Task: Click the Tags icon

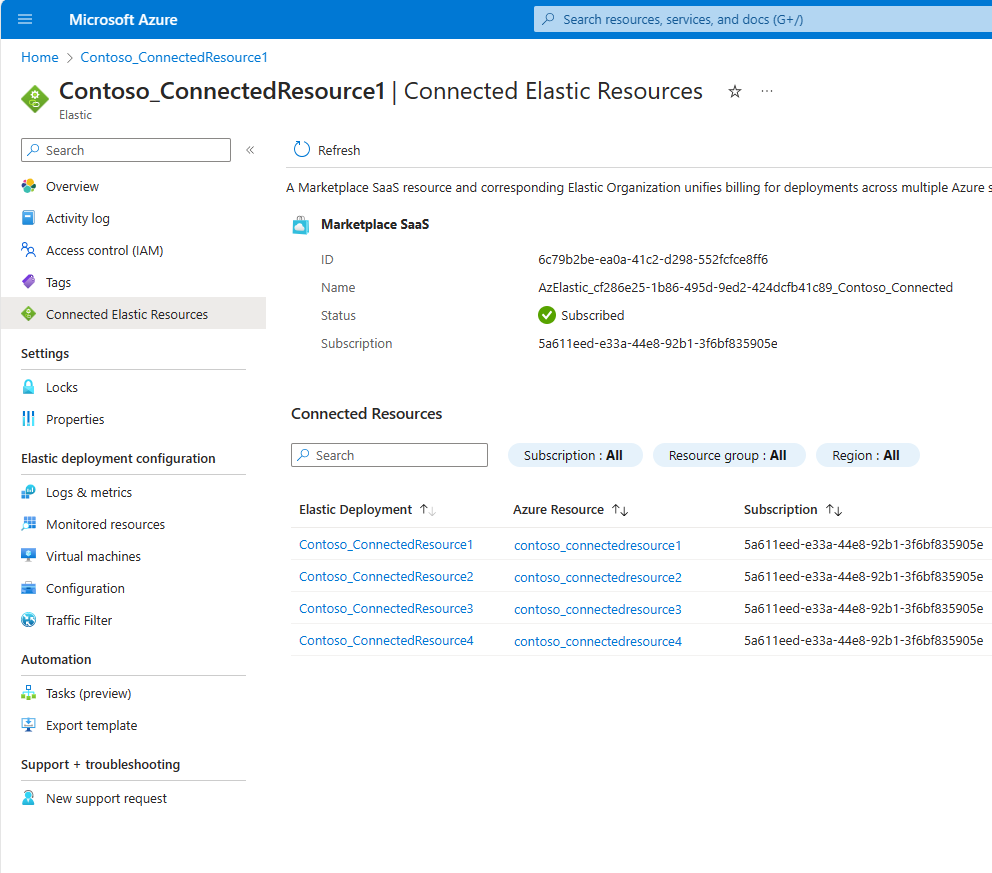Action: (x=28, y=282)
